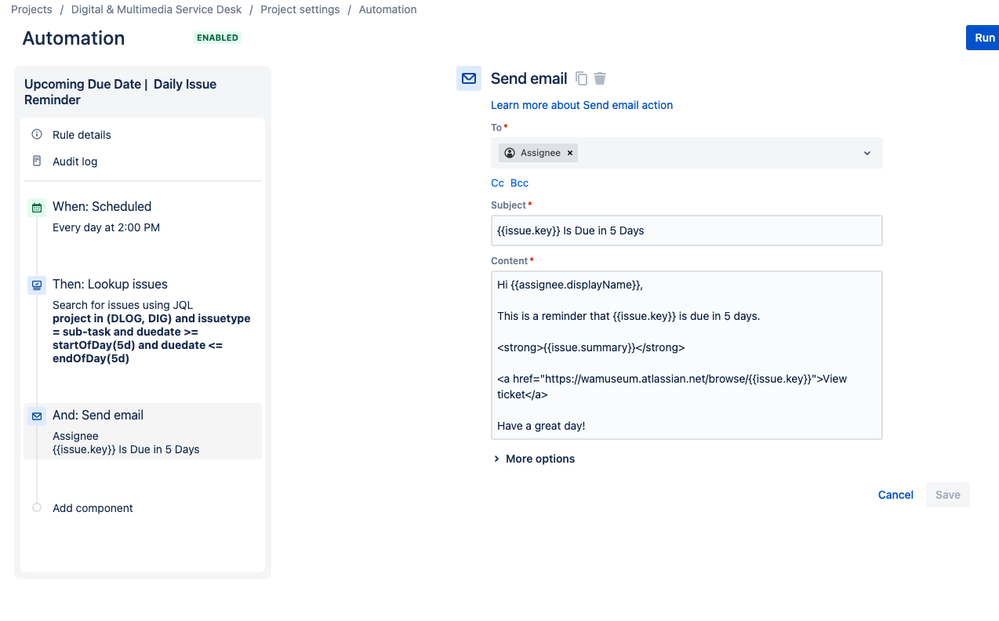Click the Add component circle icon
The width and height of the screenshot is (999, 621).
point(37,508)
